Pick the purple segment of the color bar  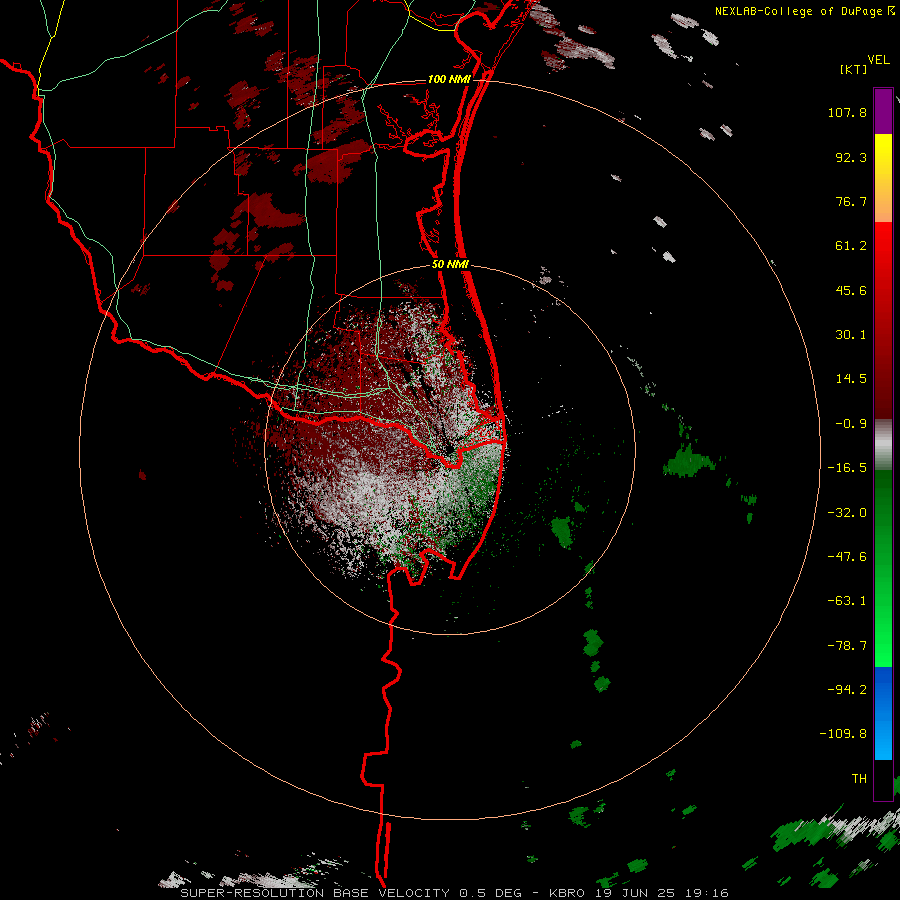pyautogui.click(x=883, y=112)
